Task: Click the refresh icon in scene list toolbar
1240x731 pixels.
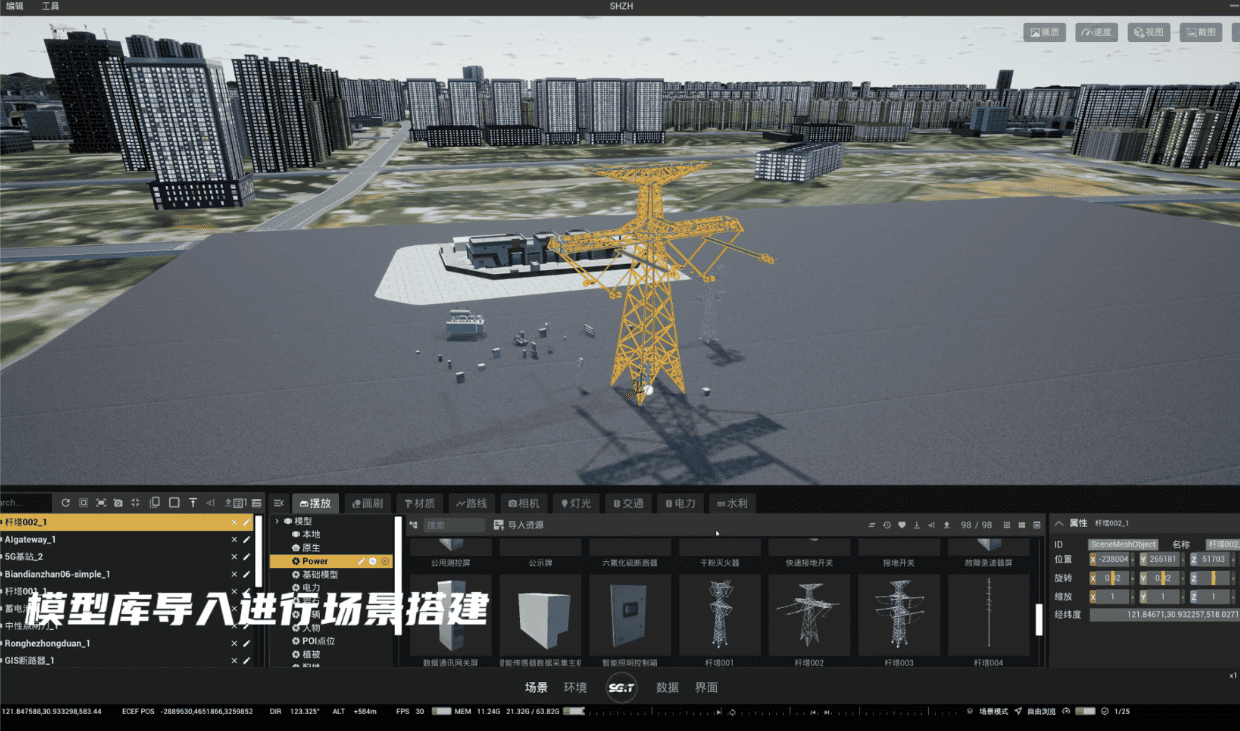Action: (x=66, y=503)
